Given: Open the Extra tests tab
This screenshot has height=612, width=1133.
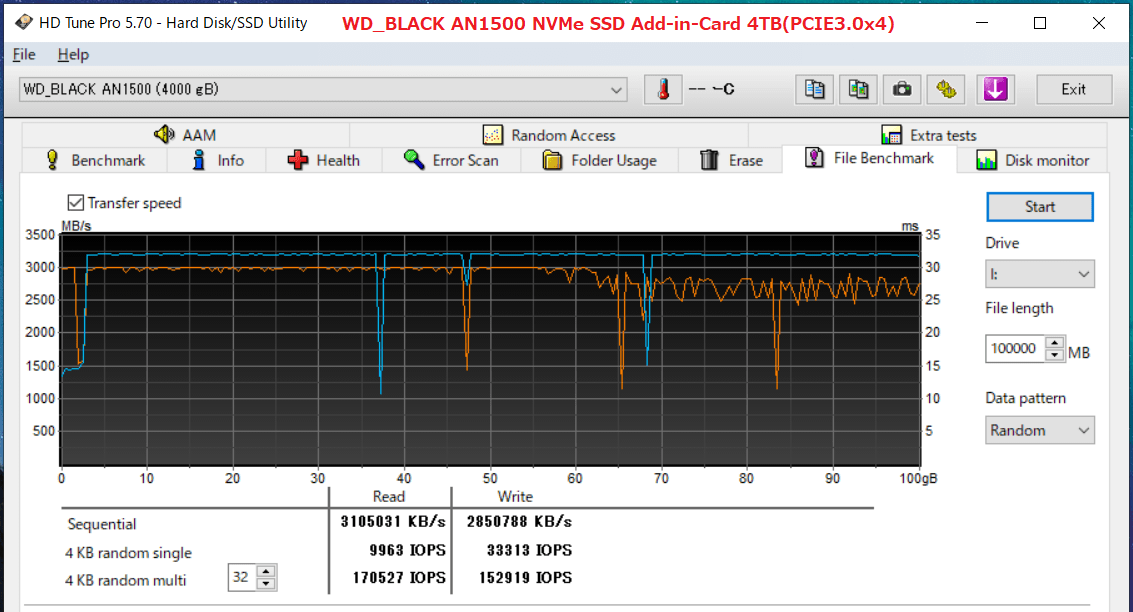Looking at the screenshot, I should click(x=929, y=135).
